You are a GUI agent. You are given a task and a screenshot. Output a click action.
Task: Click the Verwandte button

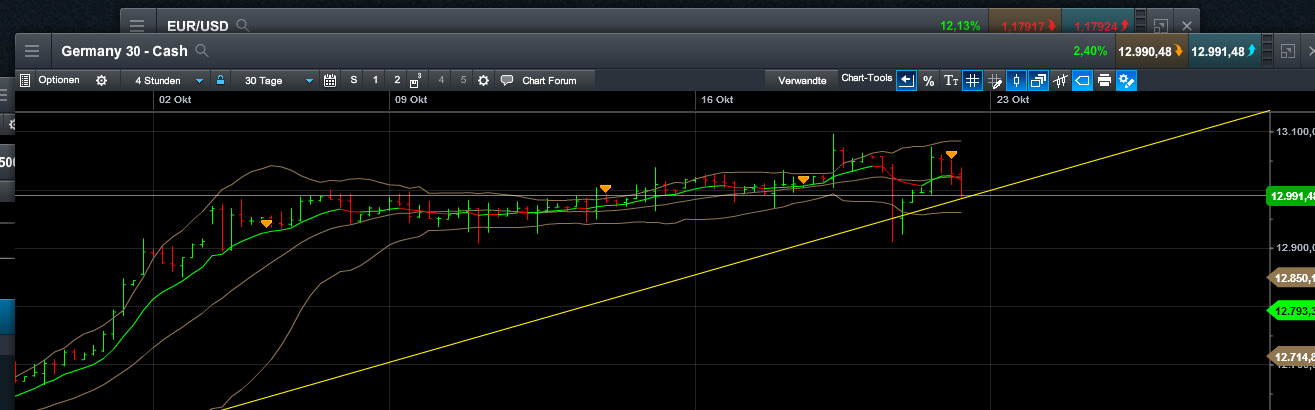(x=802, y=80)
